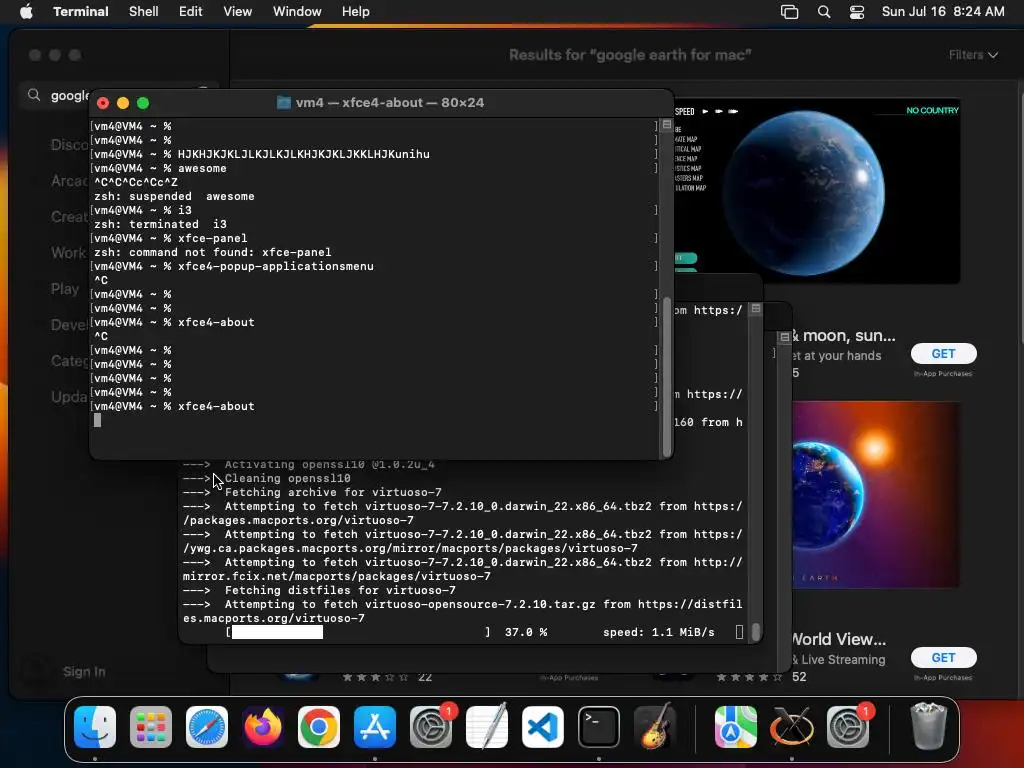Open Stage Manager icon in menu bar
Screen dimensions: 1024x768
pos(789,12)
